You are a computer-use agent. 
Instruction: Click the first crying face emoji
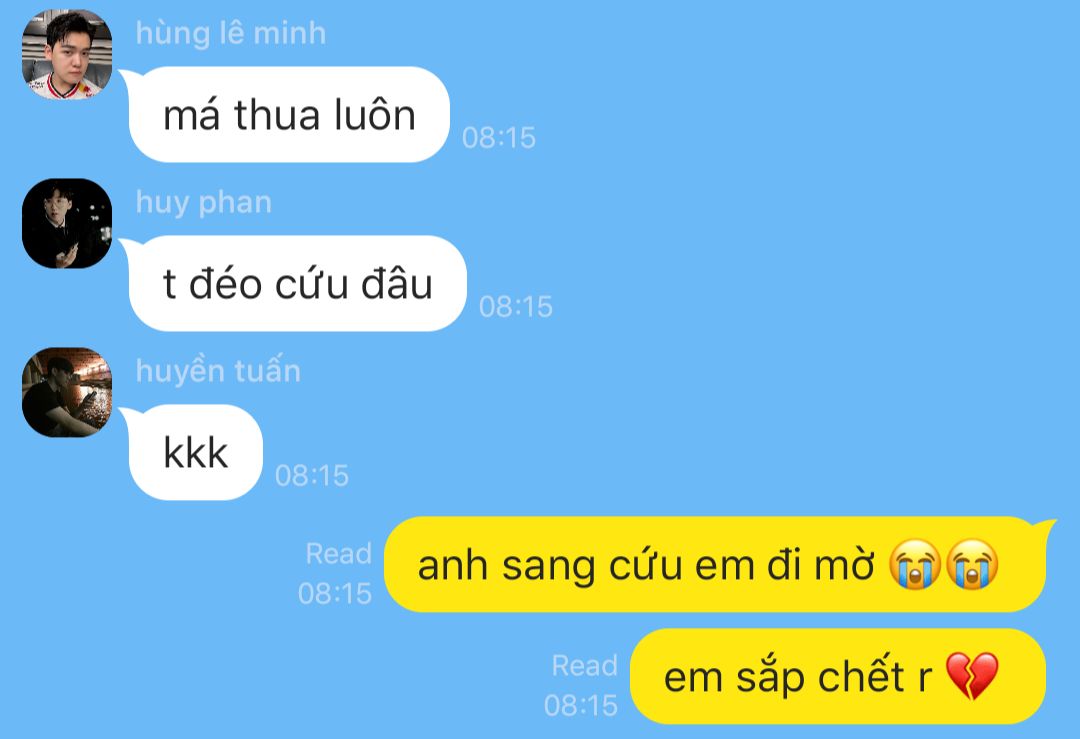915,564
